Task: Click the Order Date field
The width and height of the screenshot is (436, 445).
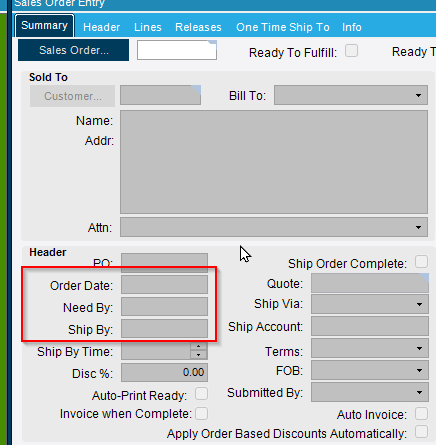Action: 164,285
